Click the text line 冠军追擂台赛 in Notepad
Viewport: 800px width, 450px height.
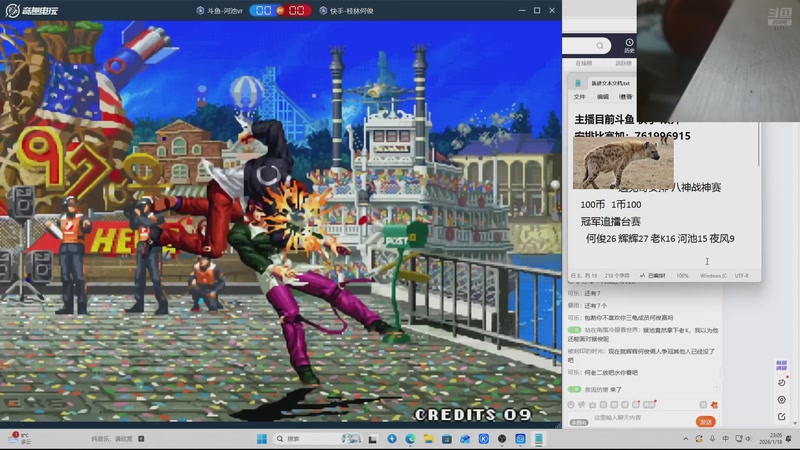(x=610, y=221)
